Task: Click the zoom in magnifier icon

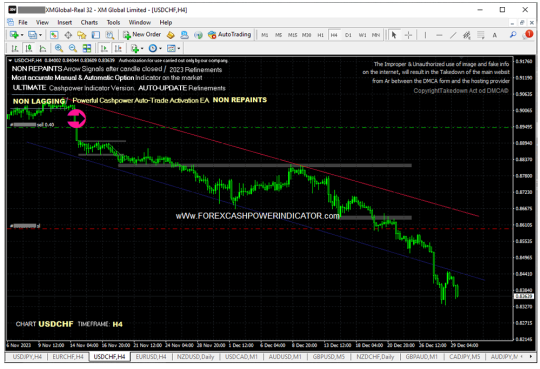Action: pos(59,48)
